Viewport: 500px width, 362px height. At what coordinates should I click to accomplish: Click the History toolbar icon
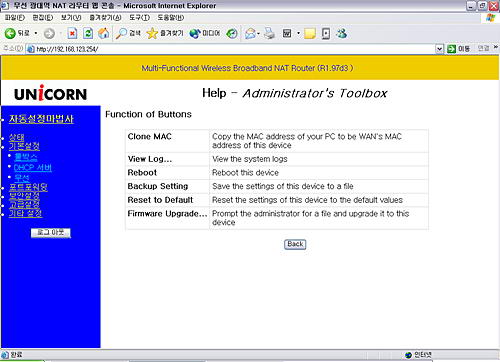click(x=232, y=33)
